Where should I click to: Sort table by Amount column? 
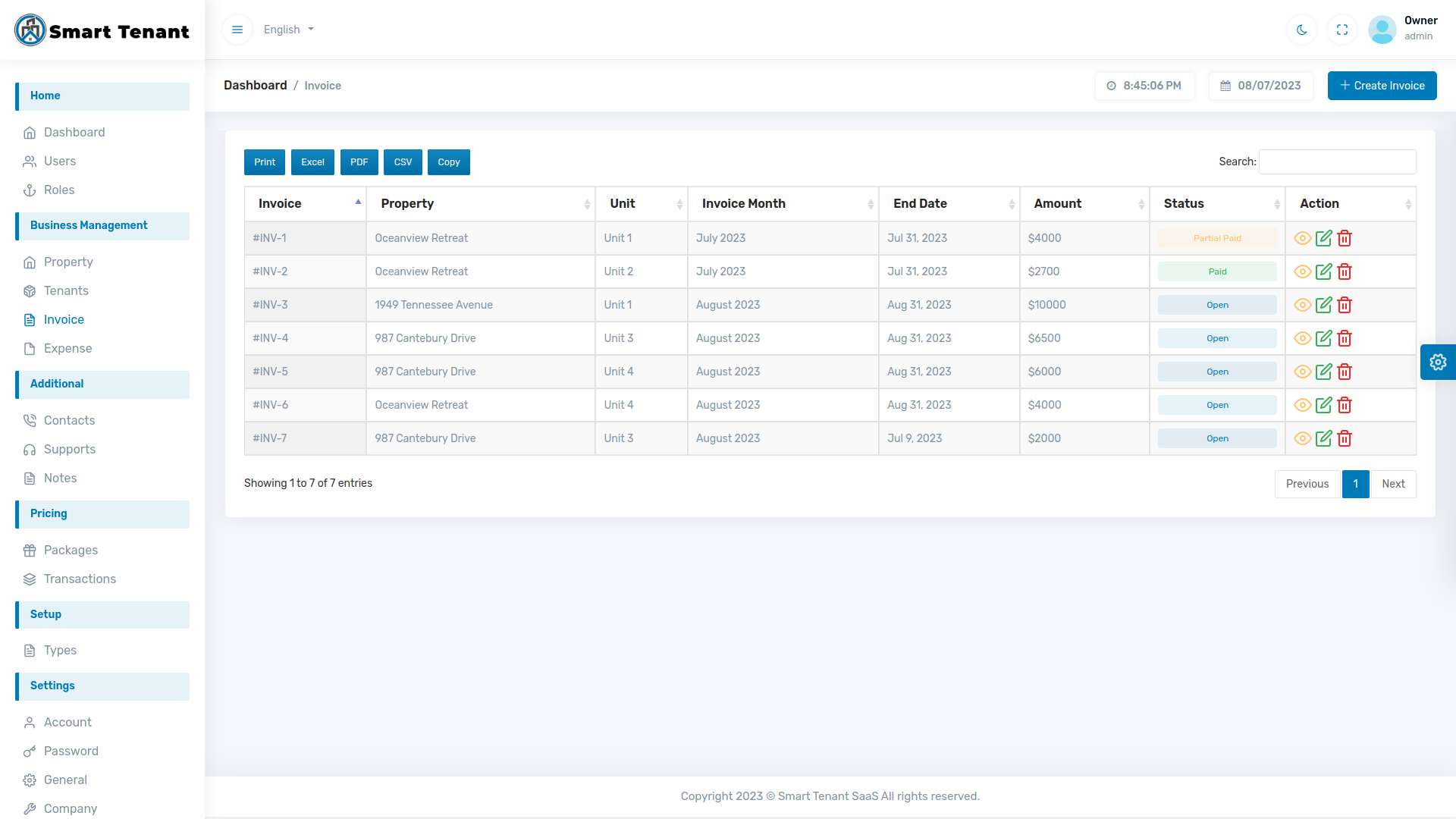pos(1084,203)
